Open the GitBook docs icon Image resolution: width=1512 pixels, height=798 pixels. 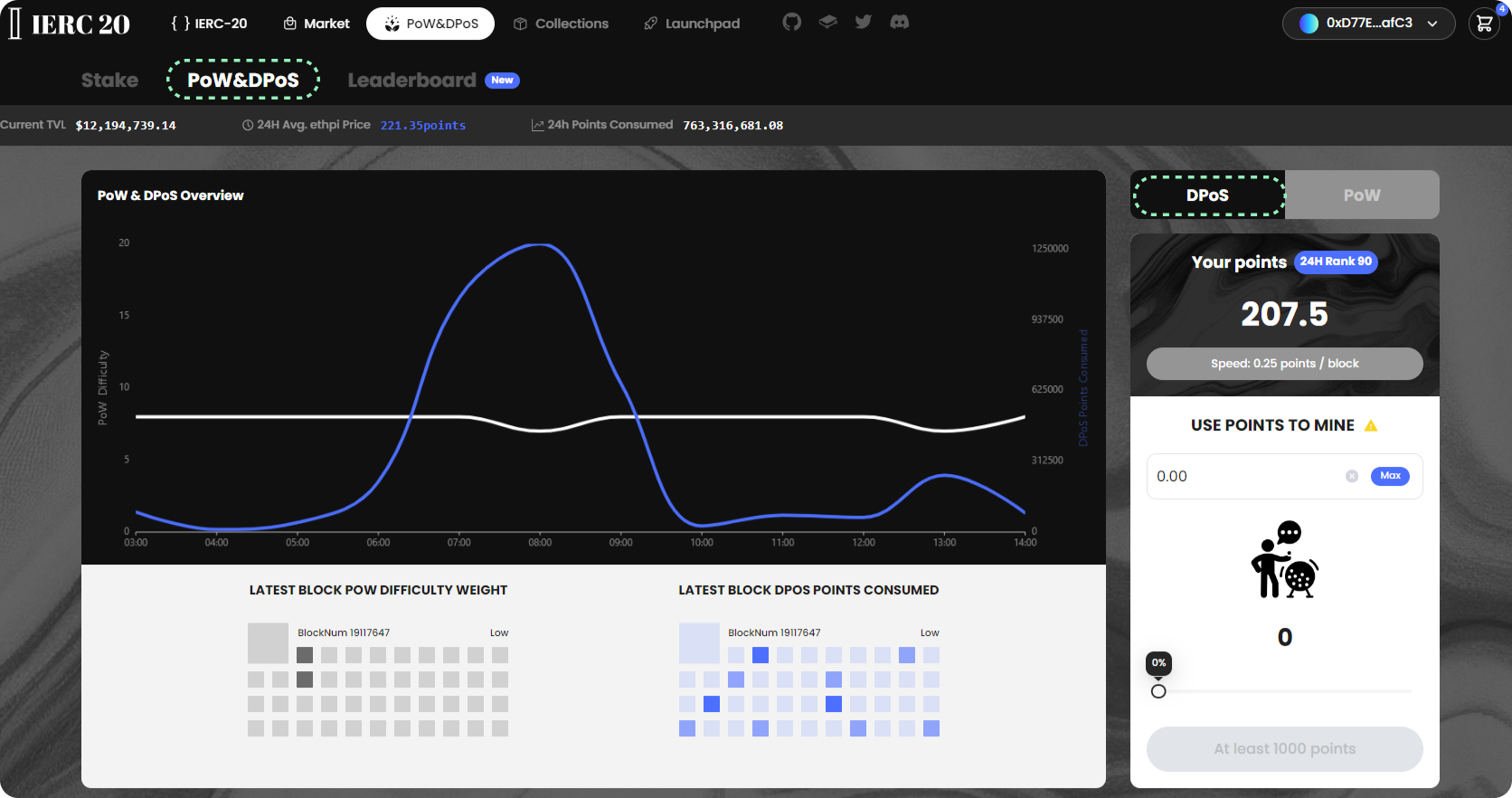tap(827, 23)
